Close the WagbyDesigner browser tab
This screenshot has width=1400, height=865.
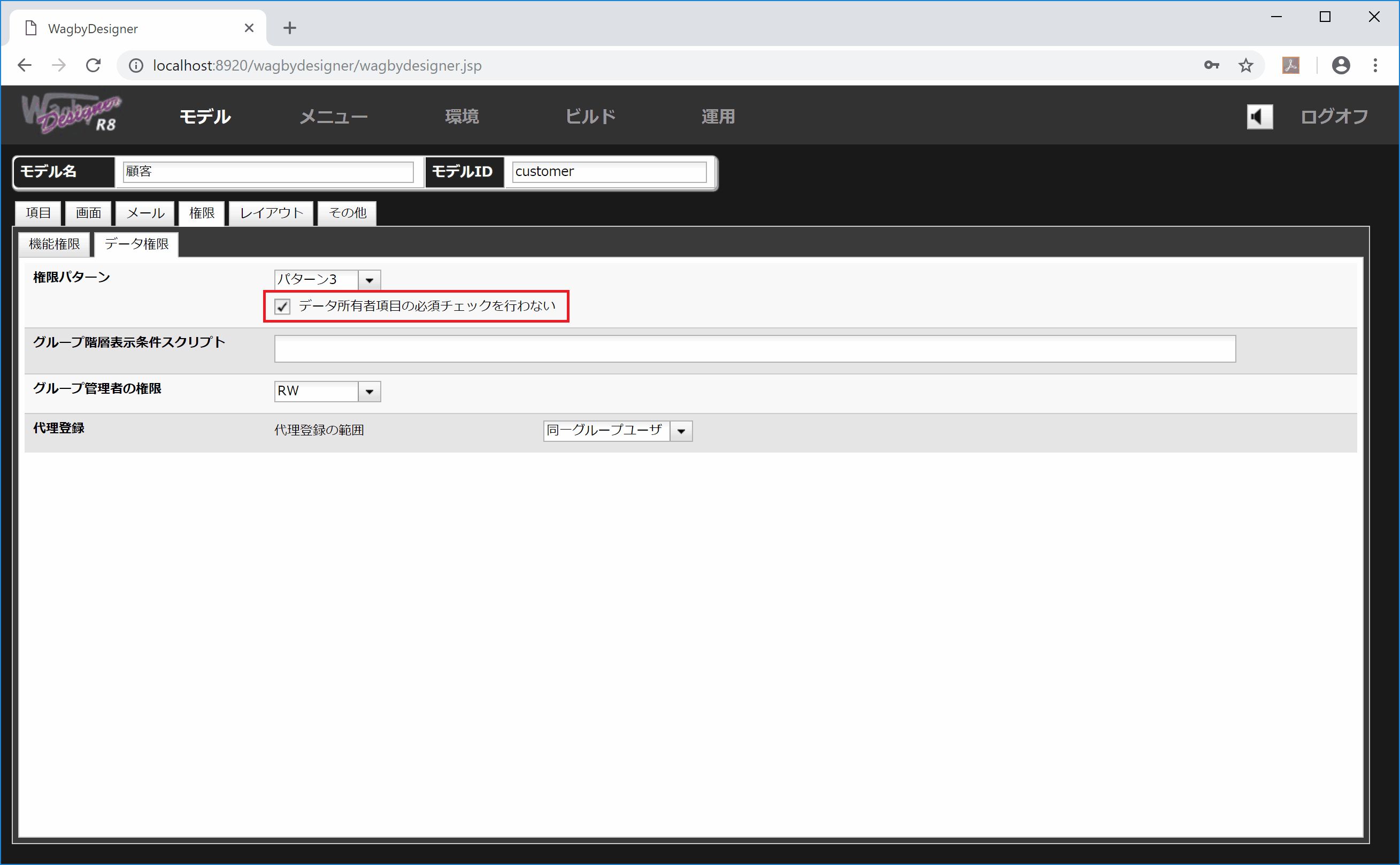[249, 27]
